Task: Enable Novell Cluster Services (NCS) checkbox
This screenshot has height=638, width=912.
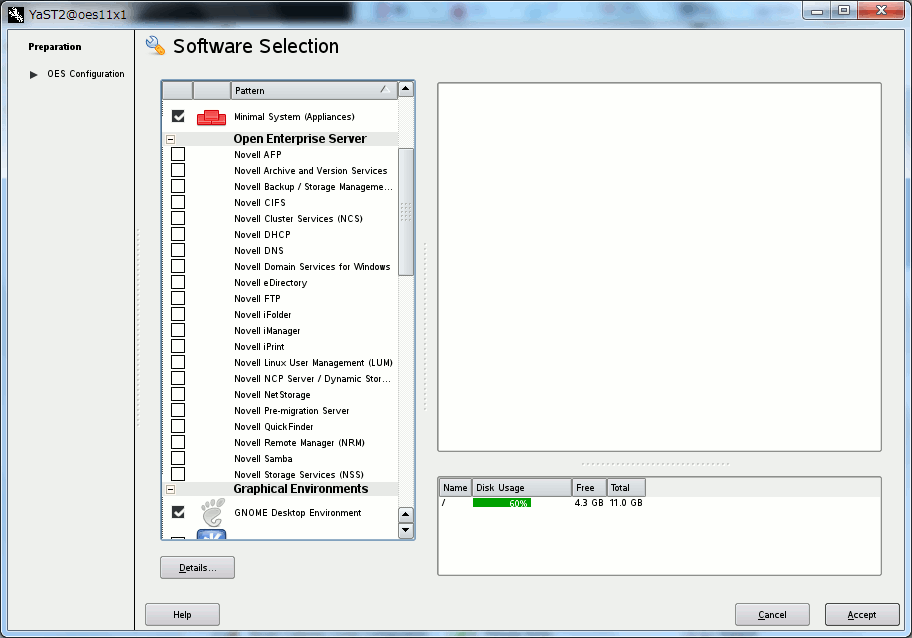Action: coord(178,218)
